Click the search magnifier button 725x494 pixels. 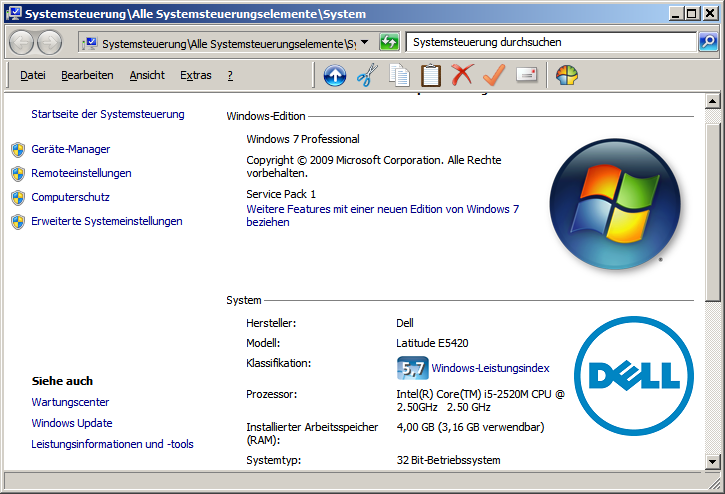[707, 42]
